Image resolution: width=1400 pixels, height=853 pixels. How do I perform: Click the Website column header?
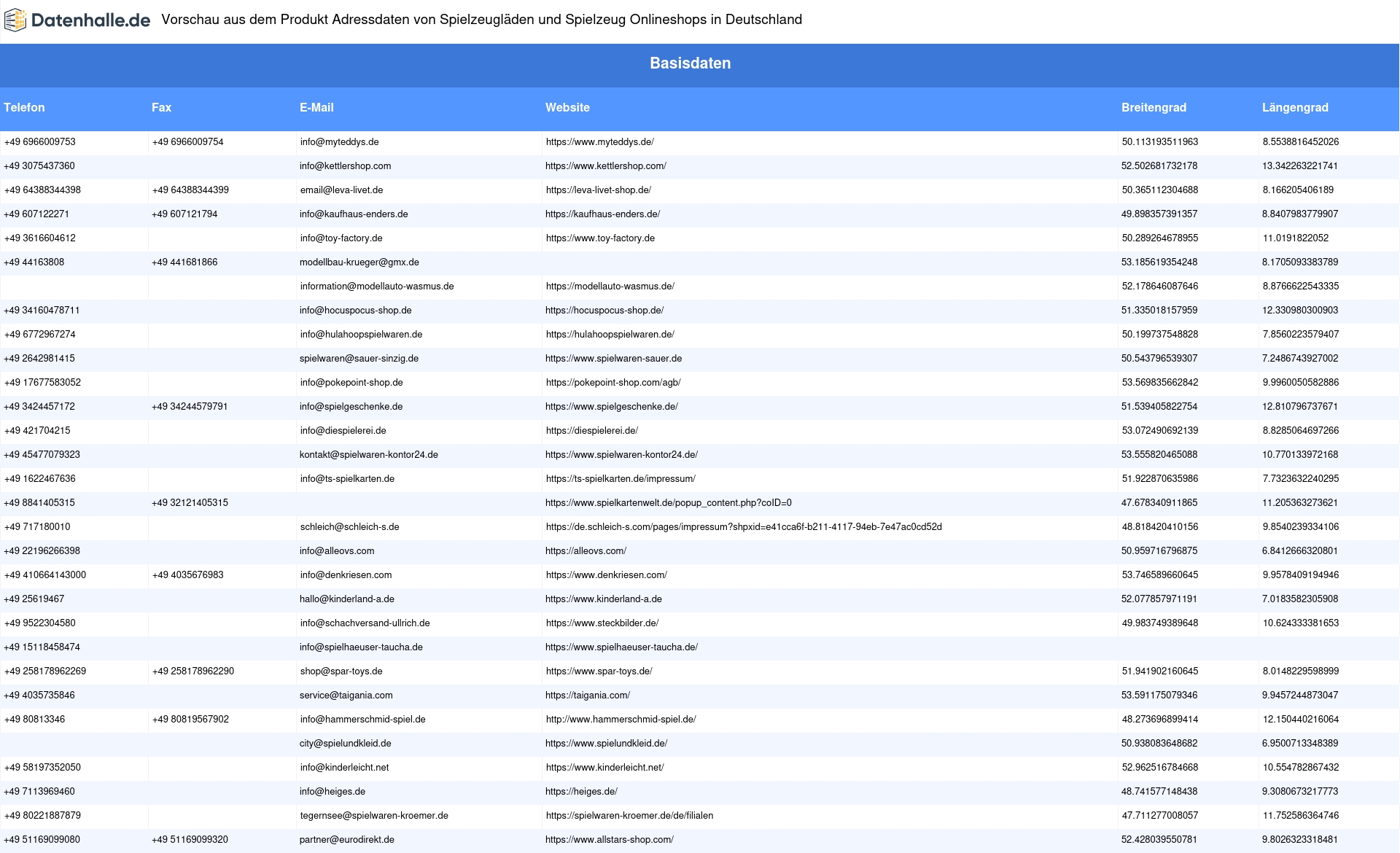[567, 107]
